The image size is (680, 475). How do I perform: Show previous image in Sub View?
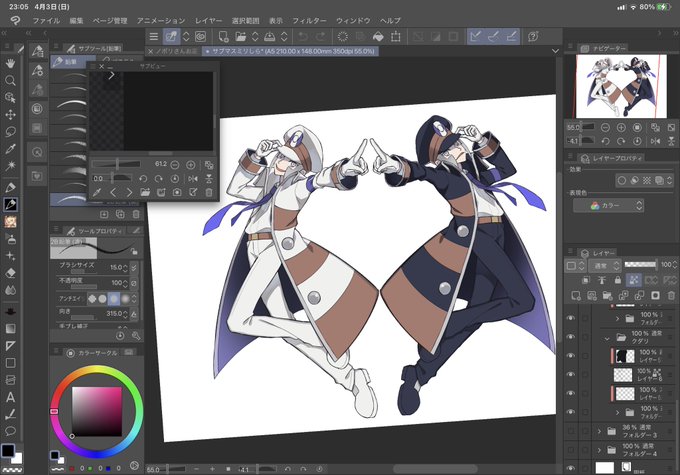point(113,192)
